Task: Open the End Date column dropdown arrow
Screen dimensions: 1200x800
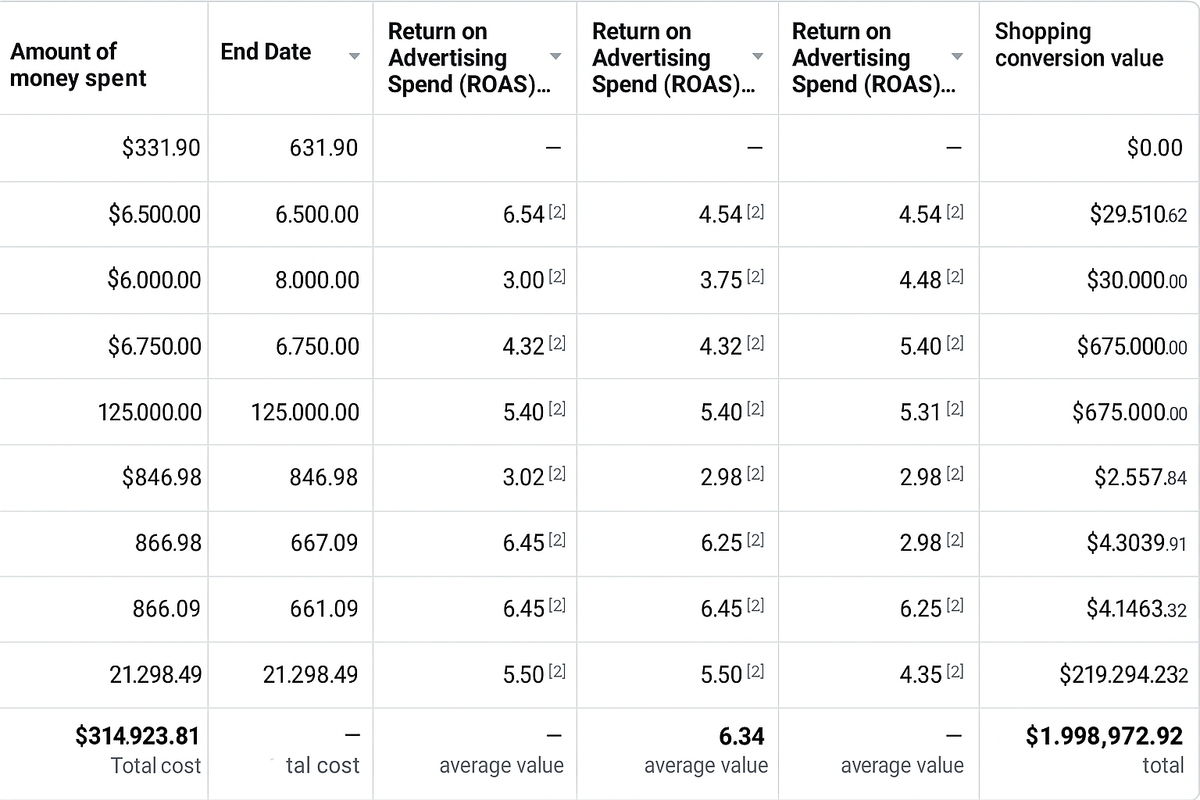Action: click(x=354, y=56)
